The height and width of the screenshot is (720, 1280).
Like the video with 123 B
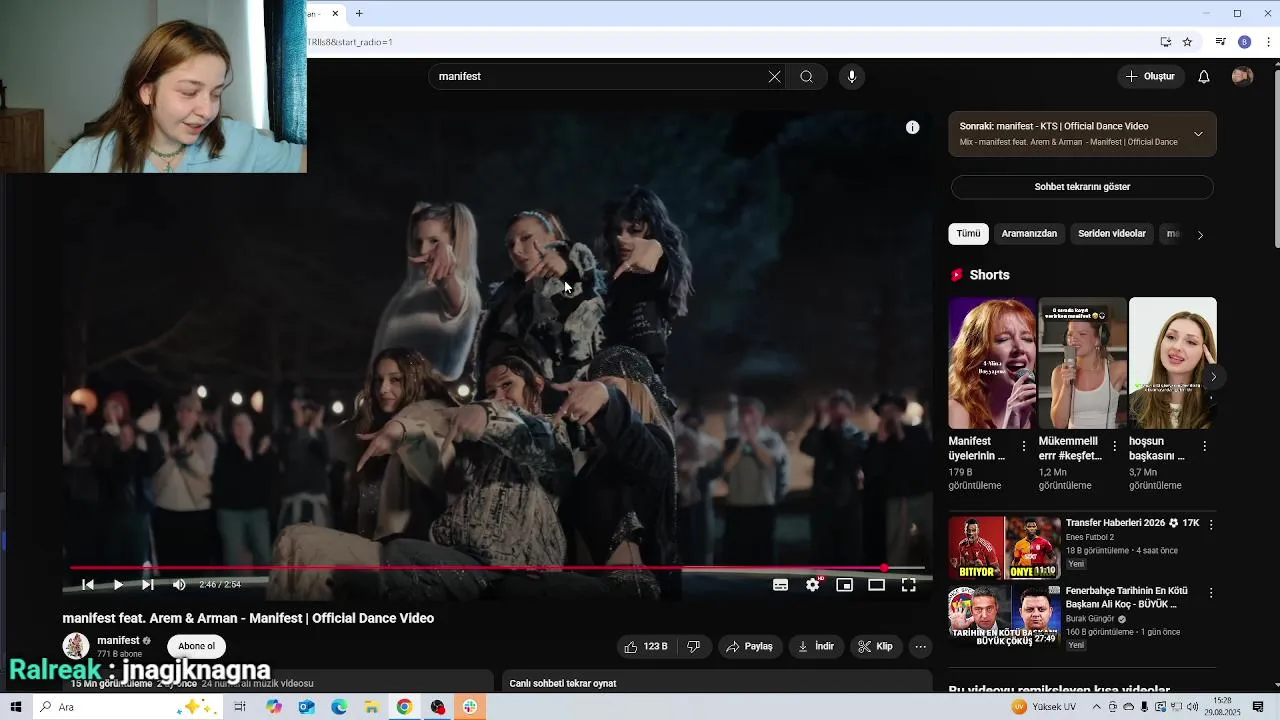tap(646, 647)
